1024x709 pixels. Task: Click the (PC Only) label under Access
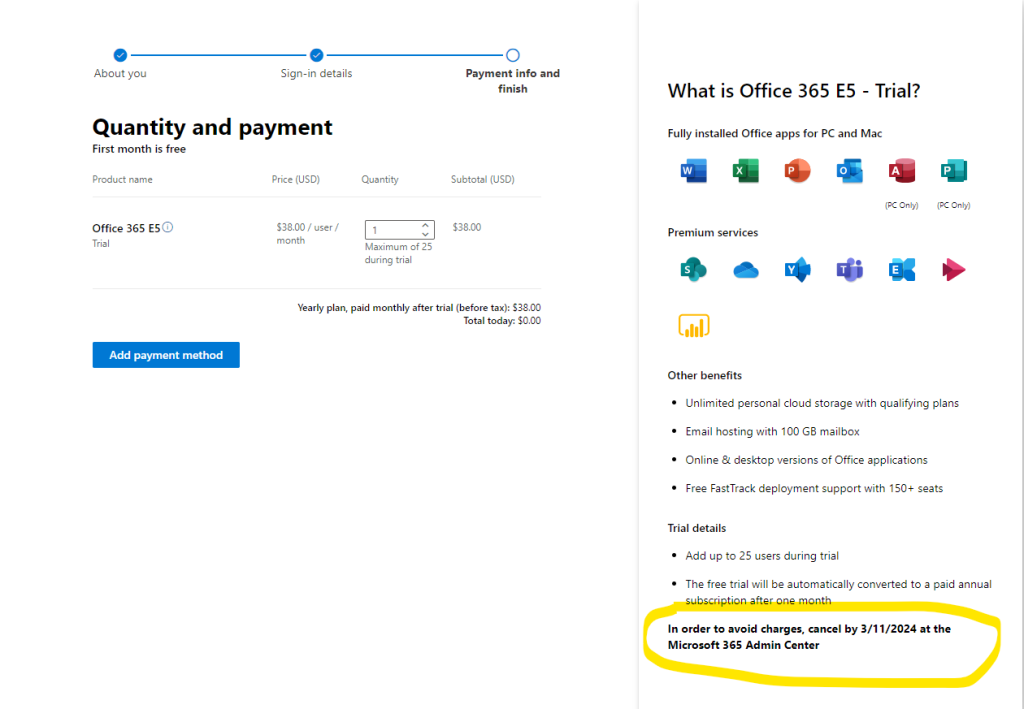(902, 205)
